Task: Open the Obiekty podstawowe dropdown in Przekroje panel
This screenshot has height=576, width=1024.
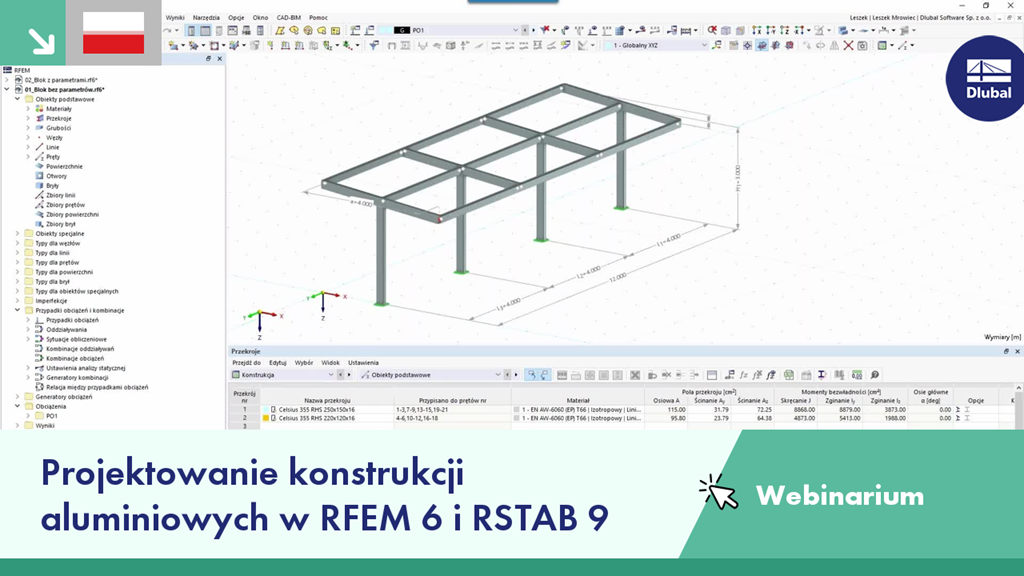Action: click(x=498, y=375)
